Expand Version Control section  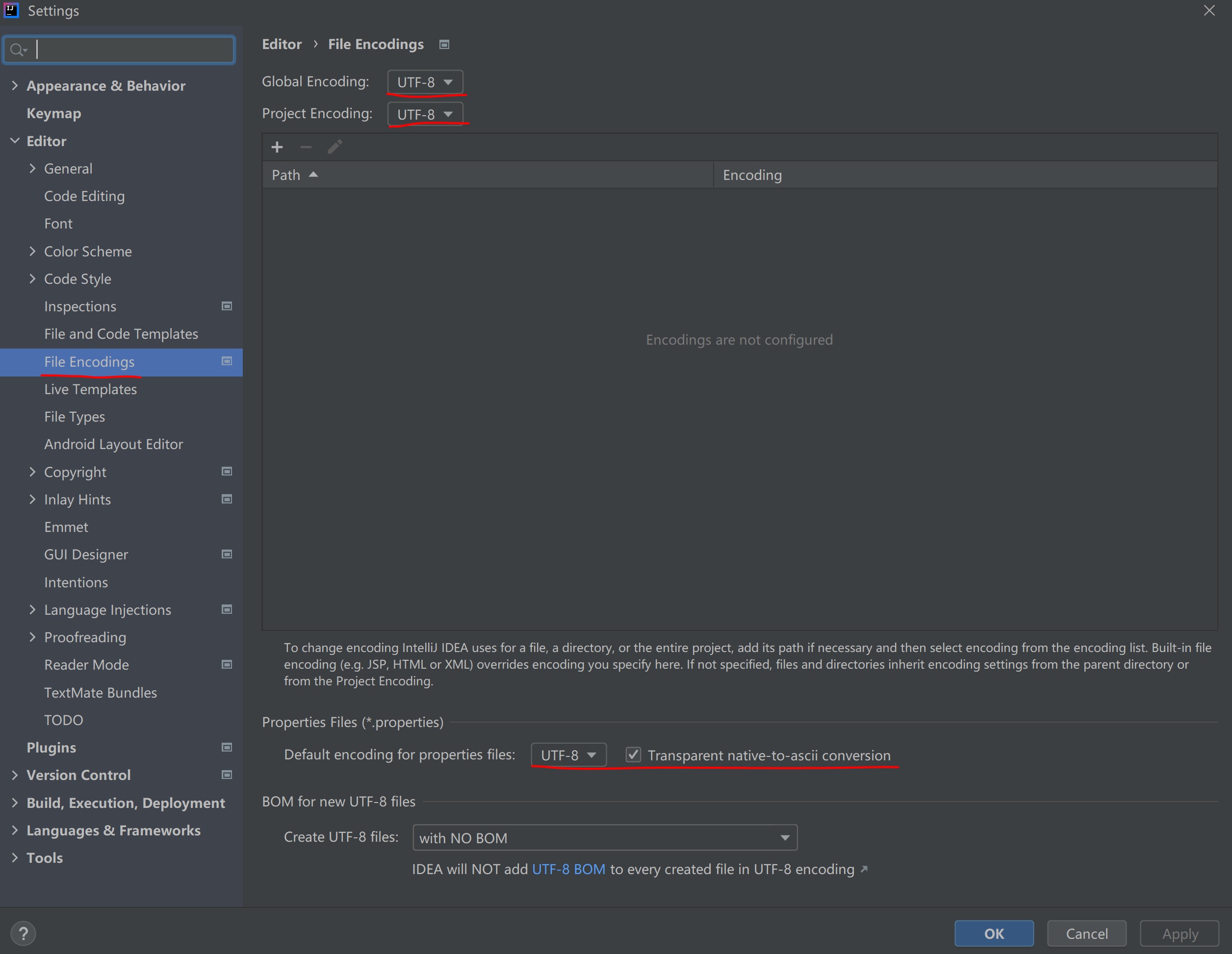pyautogui.click(x=15, y=775)
